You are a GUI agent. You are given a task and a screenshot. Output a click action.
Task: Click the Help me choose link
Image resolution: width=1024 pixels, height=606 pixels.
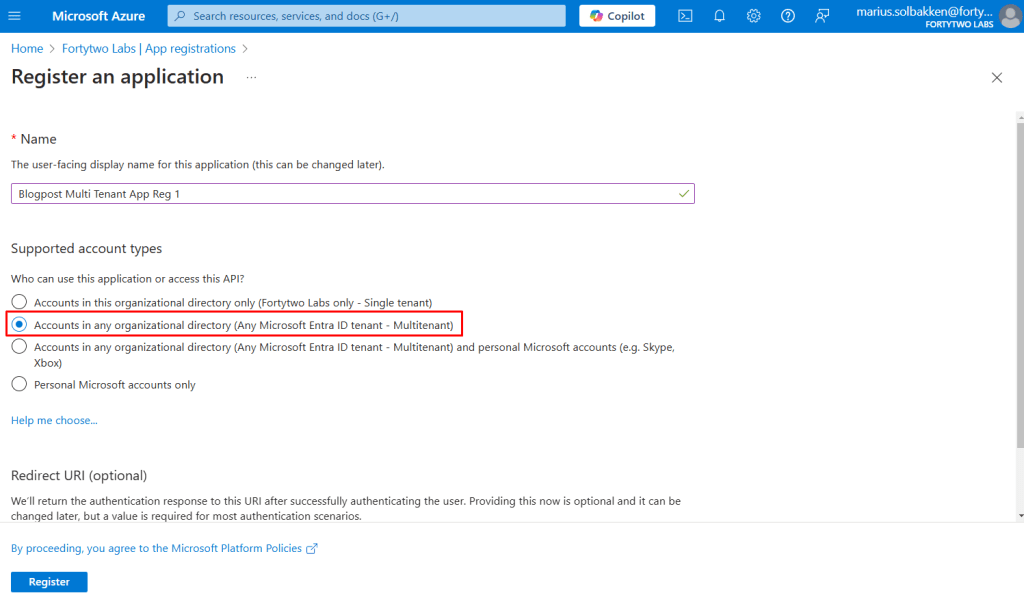pos(54,420)
